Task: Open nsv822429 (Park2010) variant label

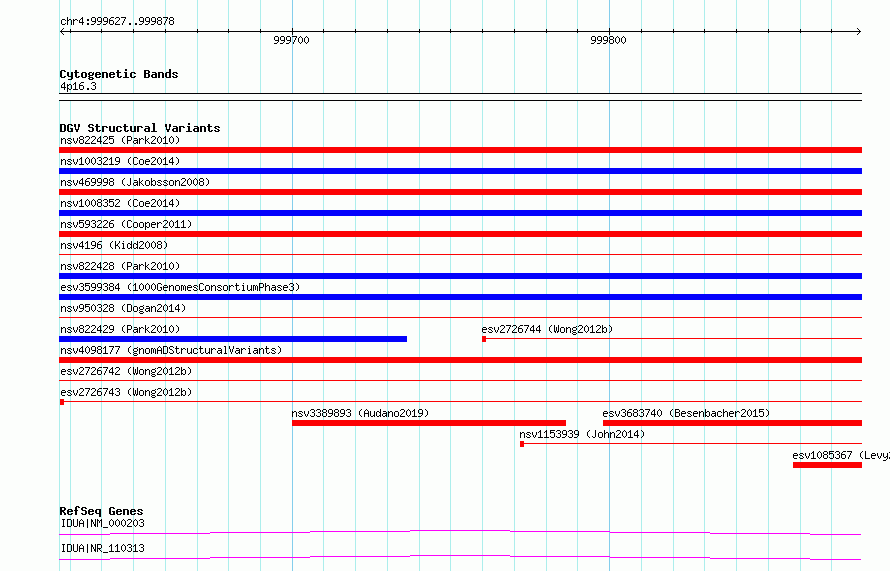Action: tap(120, 329)
